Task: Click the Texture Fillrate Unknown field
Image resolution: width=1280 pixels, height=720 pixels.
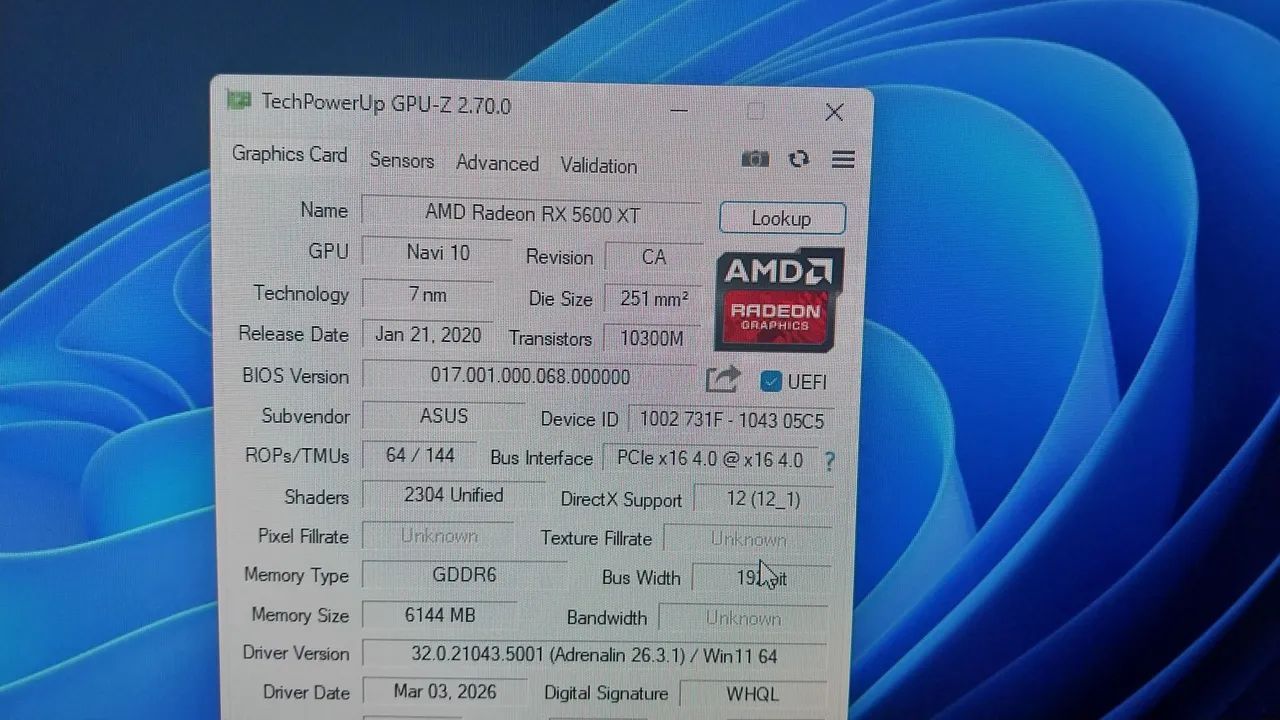Action: (747, 539)
